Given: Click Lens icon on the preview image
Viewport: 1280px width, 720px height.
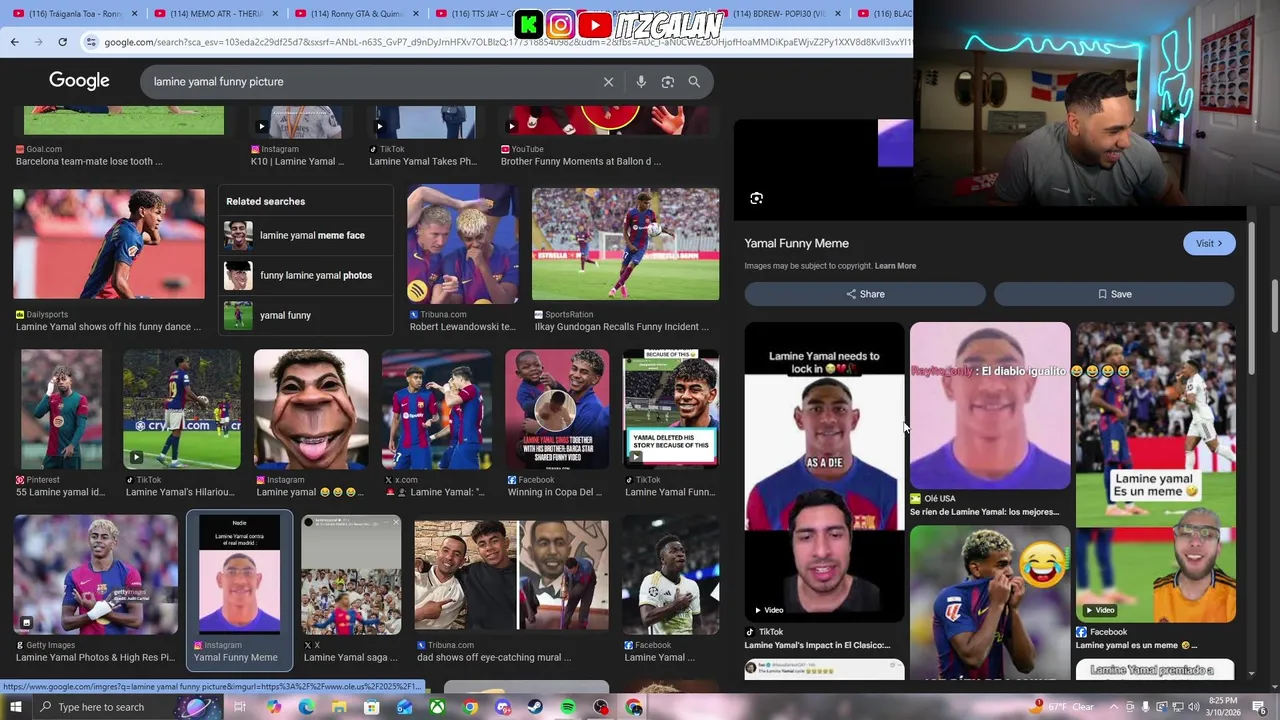Looking at the screenshot, I should pyautogui.click(x=756, y=198).
